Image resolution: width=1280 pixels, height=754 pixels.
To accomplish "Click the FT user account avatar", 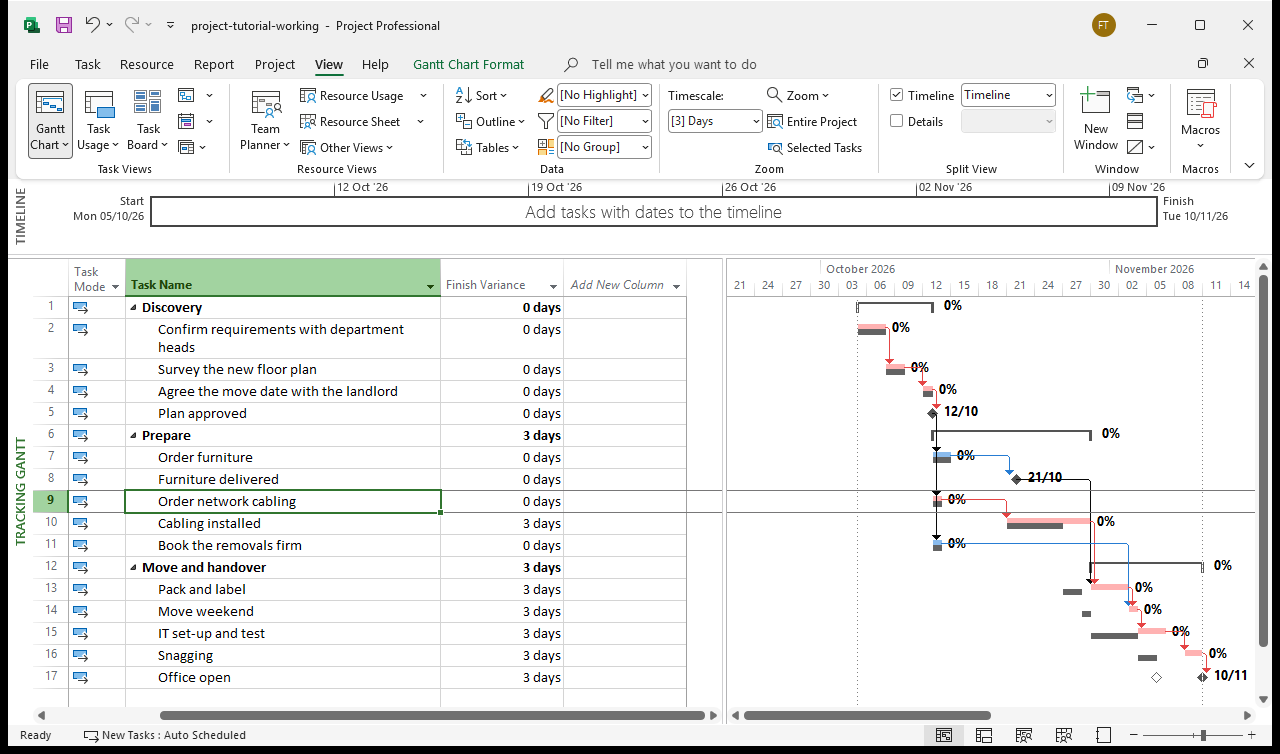I will (1104, 25).
